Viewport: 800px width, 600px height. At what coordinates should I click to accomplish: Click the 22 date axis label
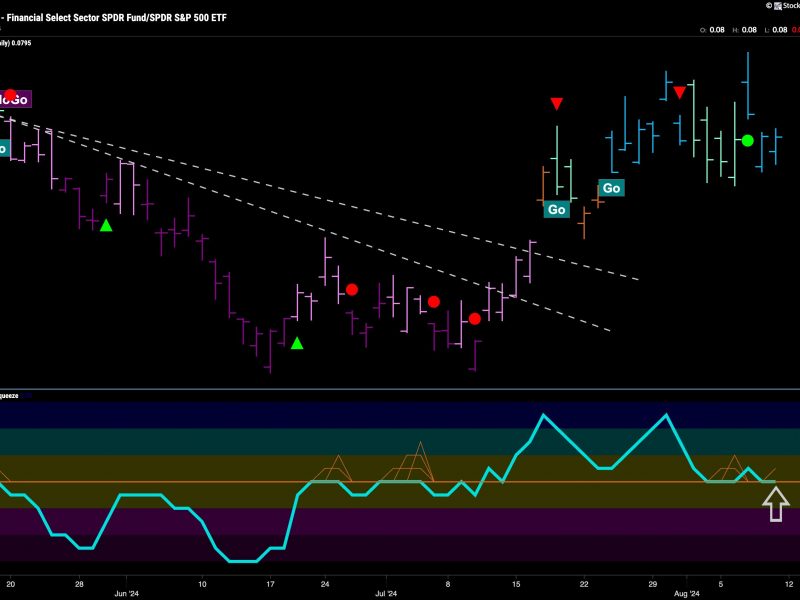pos(584,584)
